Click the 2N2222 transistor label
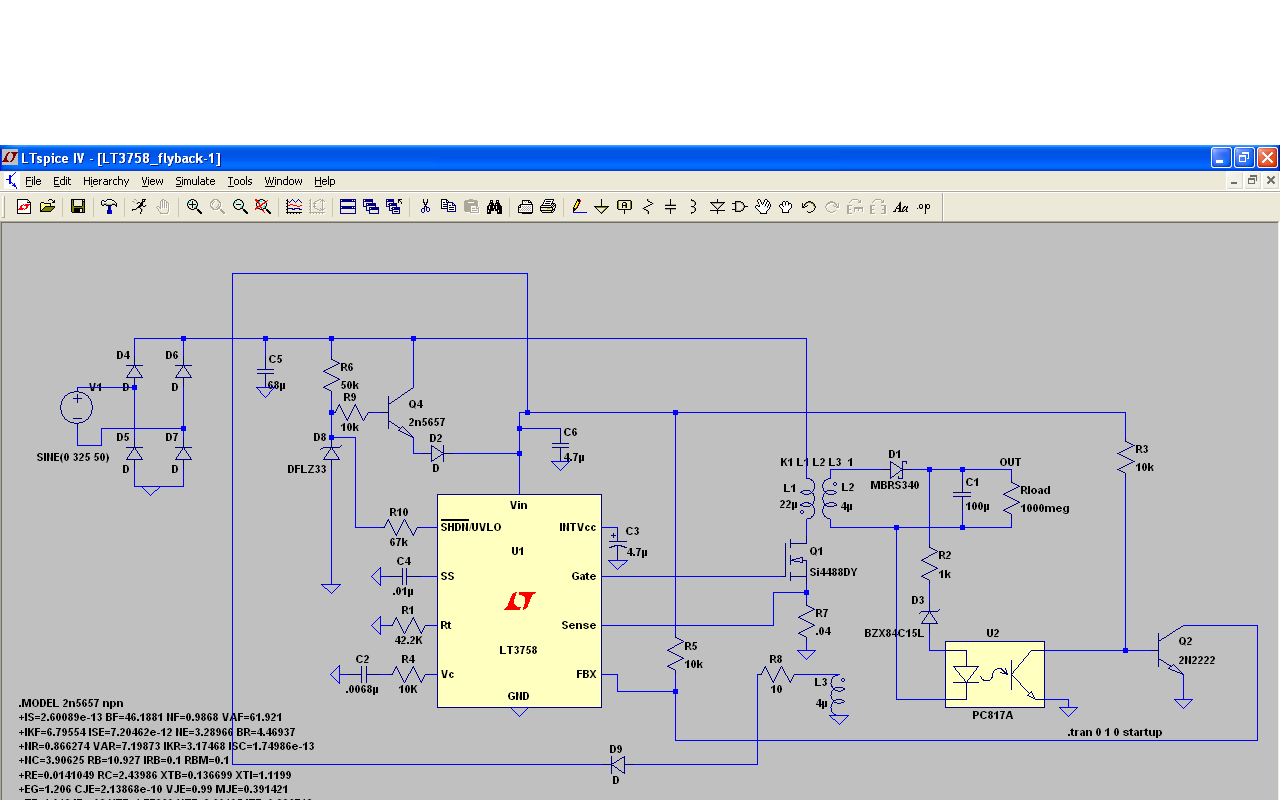The width and height of the screenshot is (1280, 800). click(1199, 660)
